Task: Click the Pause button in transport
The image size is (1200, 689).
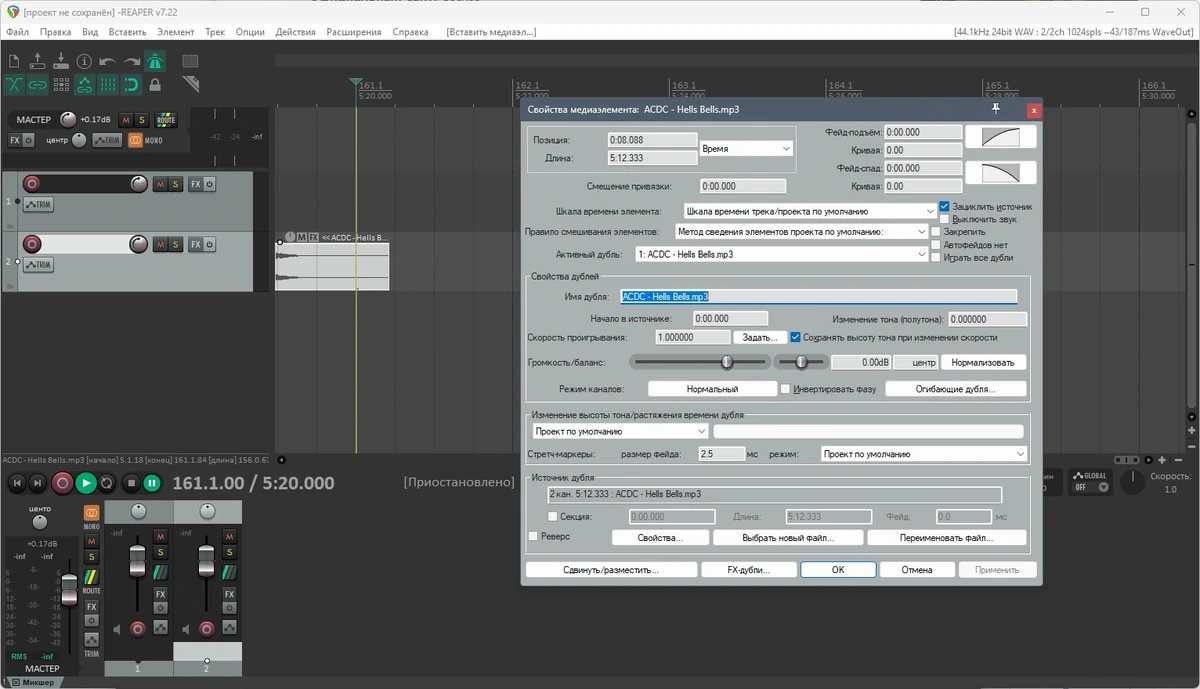Action: [x=152, y=483]
